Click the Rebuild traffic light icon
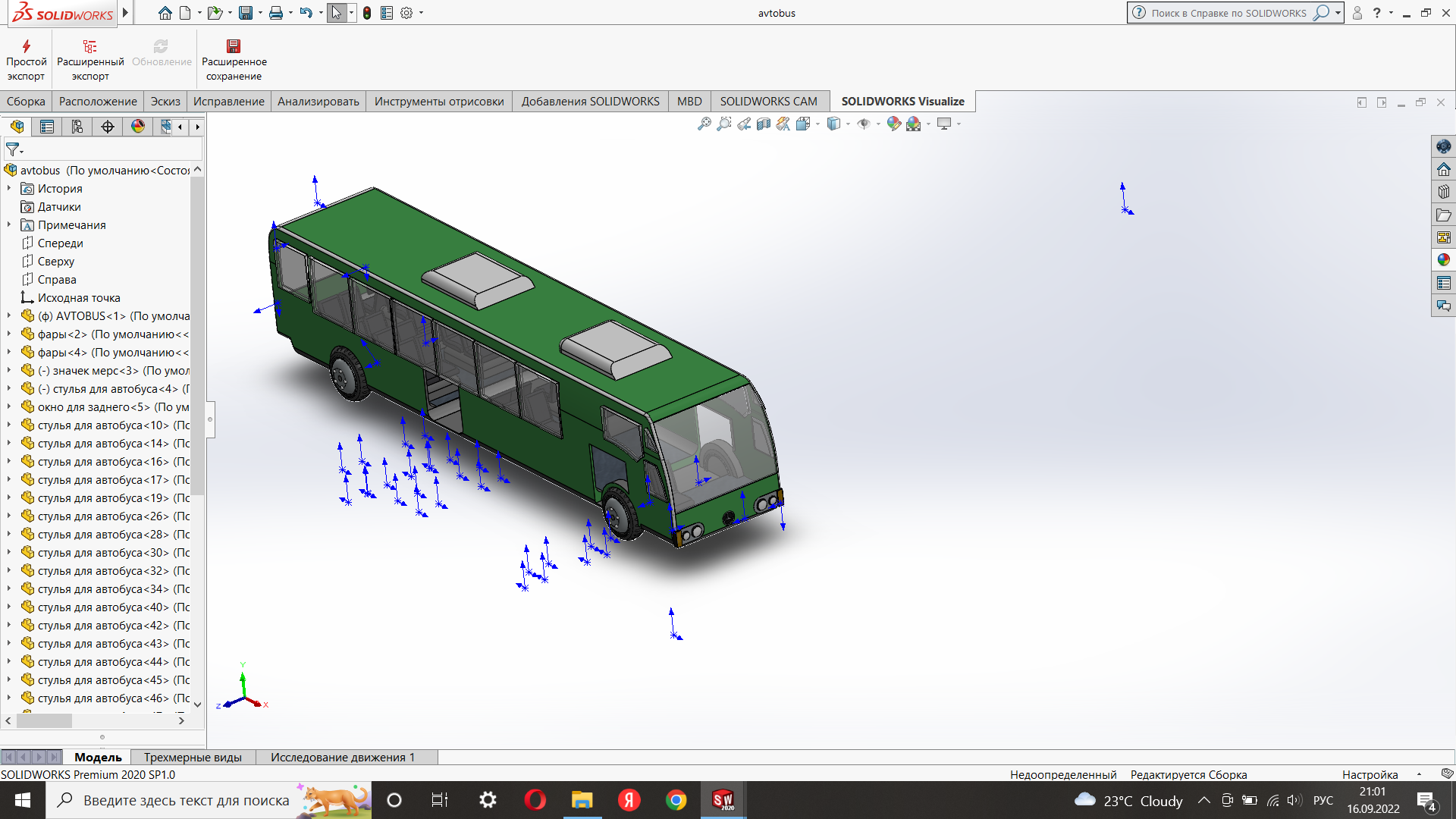Image resolution: width=1456 pixels, height=819 pixels. pos(367,13)
